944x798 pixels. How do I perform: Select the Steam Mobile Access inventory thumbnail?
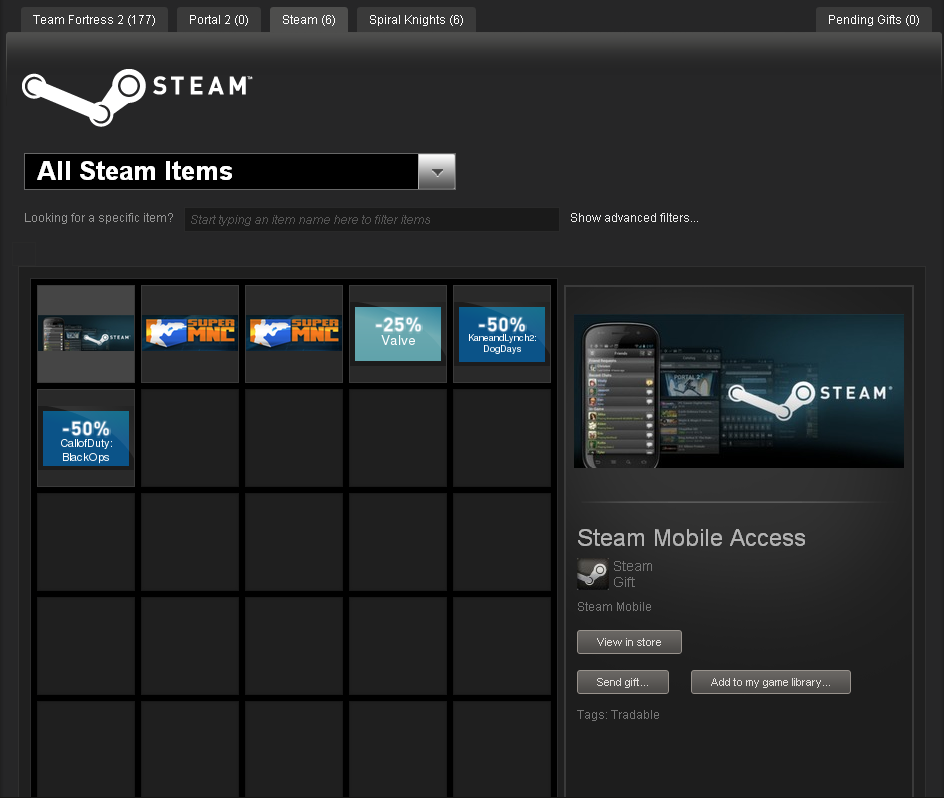tap(85, 332)
